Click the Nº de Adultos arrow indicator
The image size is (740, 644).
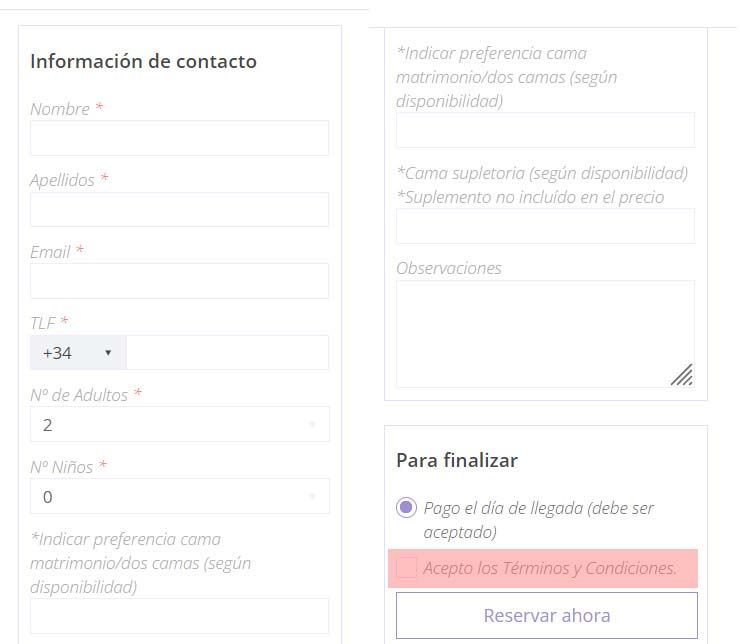click(x=312, y=424)
